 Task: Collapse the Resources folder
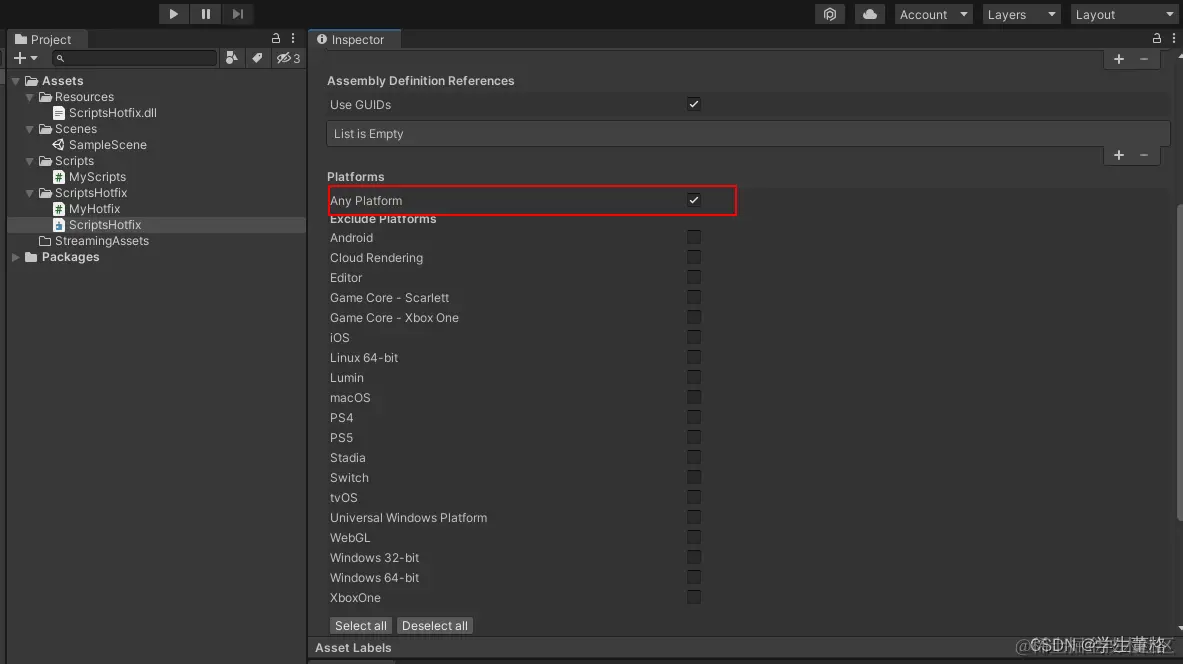(x=30, y=97)
